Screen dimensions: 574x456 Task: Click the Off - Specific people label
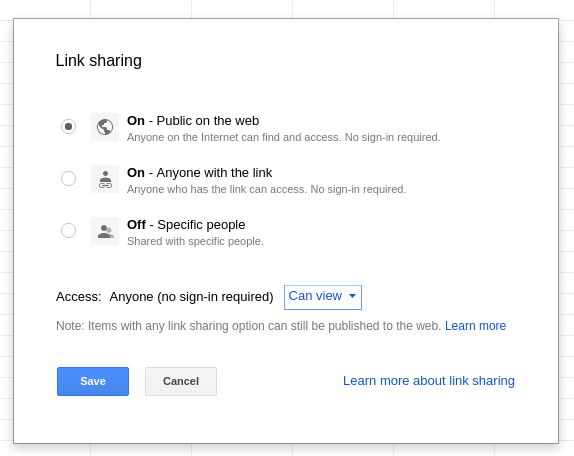[x=186, y=225]
